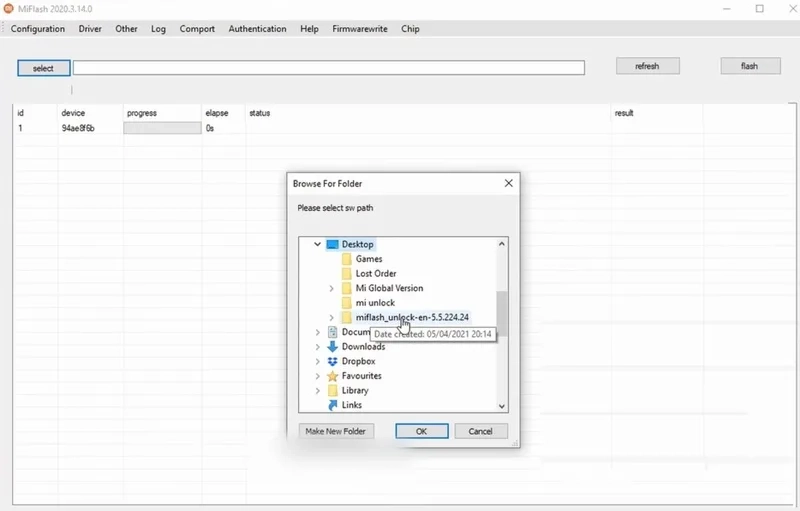Click the Games folder icon
Viewport: 800px width, 511px height.
point(347,259)
